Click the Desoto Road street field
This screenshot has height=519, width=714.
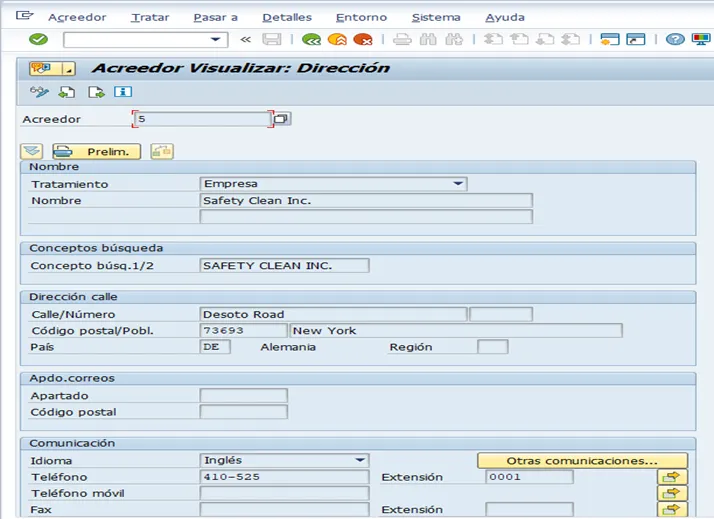333,314
